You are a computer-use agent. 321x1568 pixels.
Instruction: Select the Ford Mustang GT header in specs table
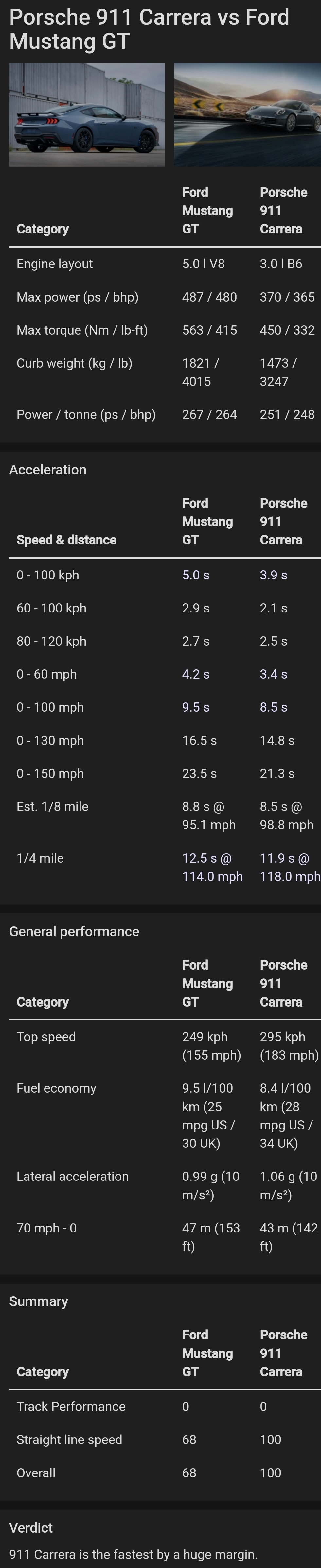pyautogui.click(x=207, y=211)
